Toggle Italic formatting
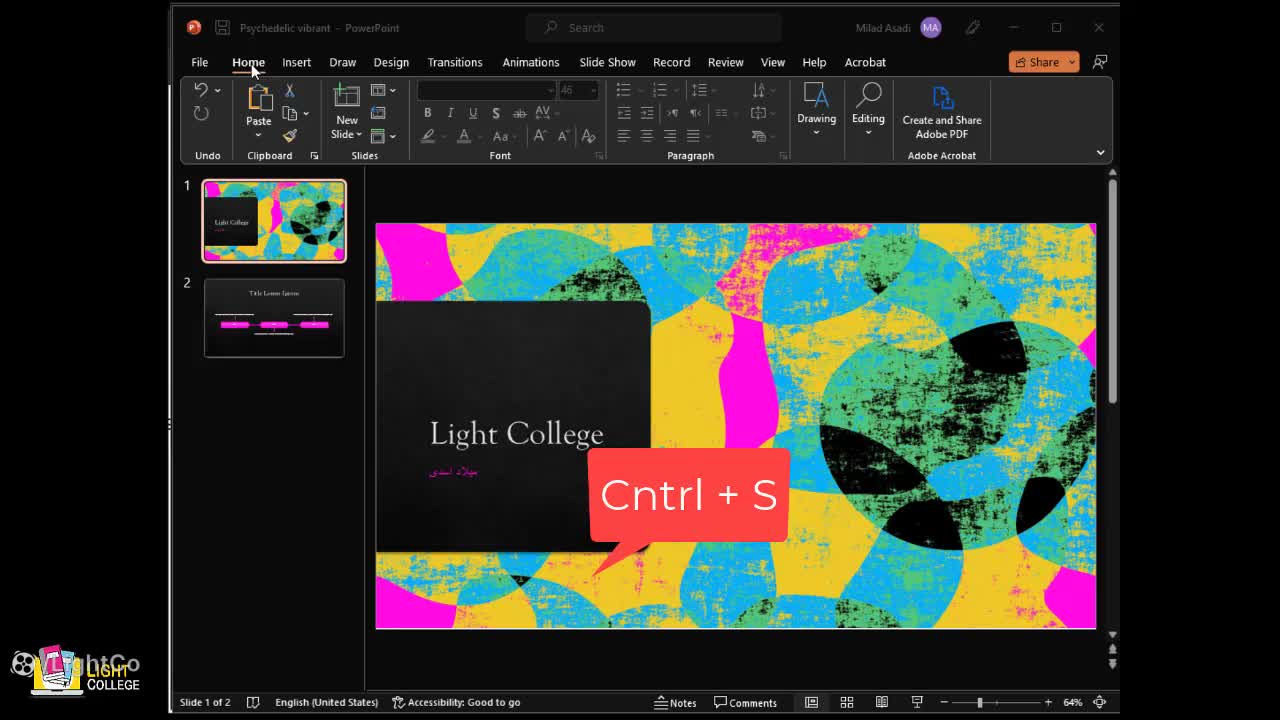Viewport: 1280px width, 720px height. coord(450,113)
